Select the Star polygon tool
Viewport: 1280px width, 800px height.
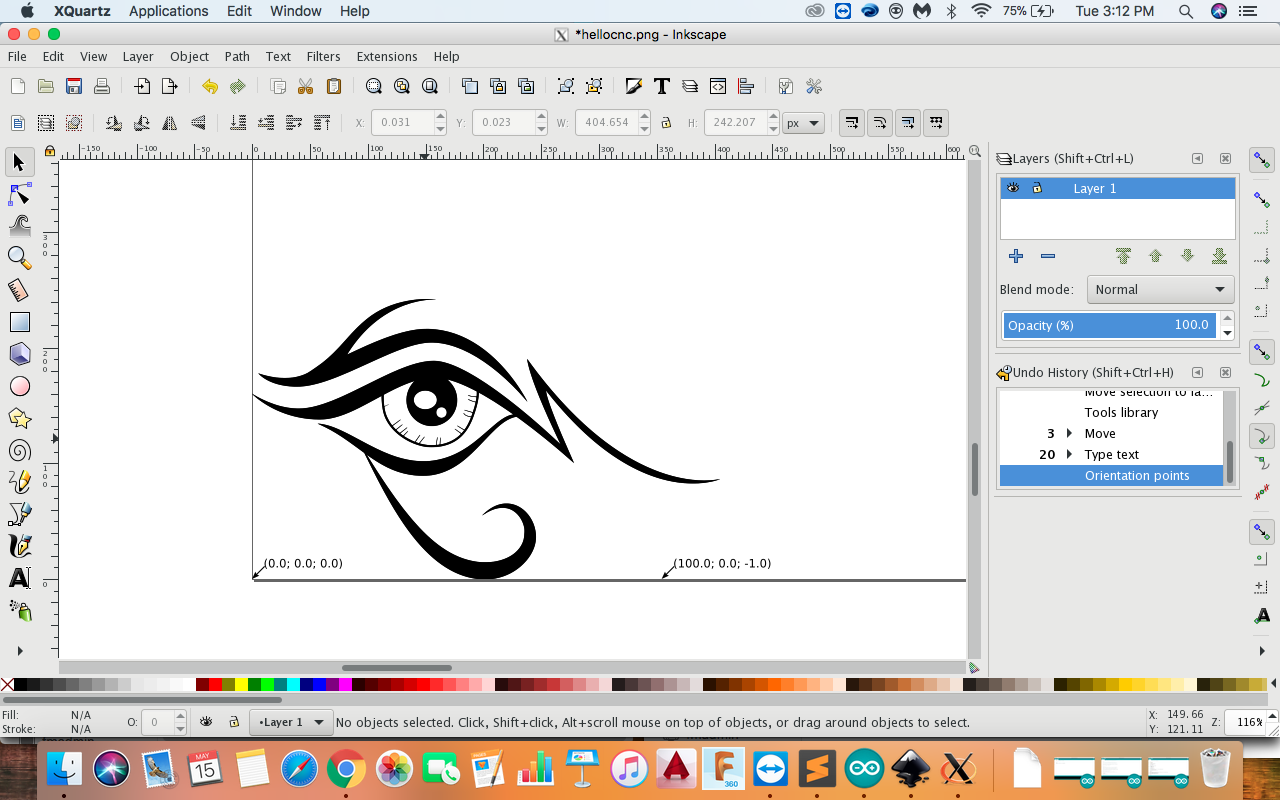point(19,418)
